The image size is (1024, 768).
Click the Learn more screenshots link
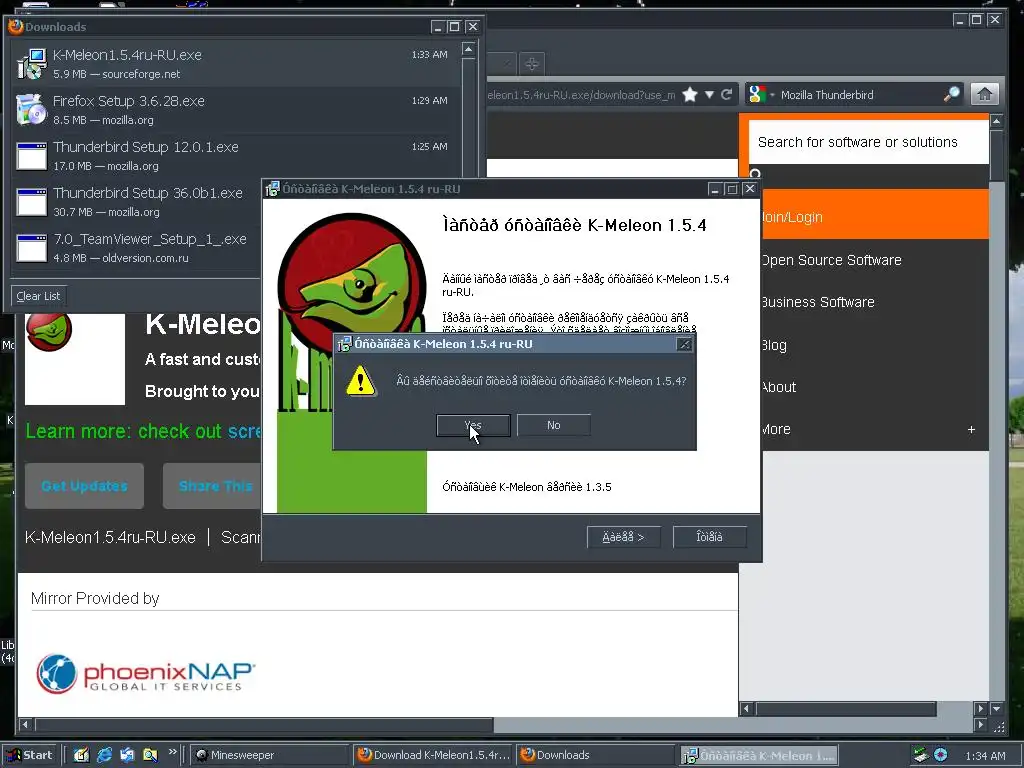(244, 431)
